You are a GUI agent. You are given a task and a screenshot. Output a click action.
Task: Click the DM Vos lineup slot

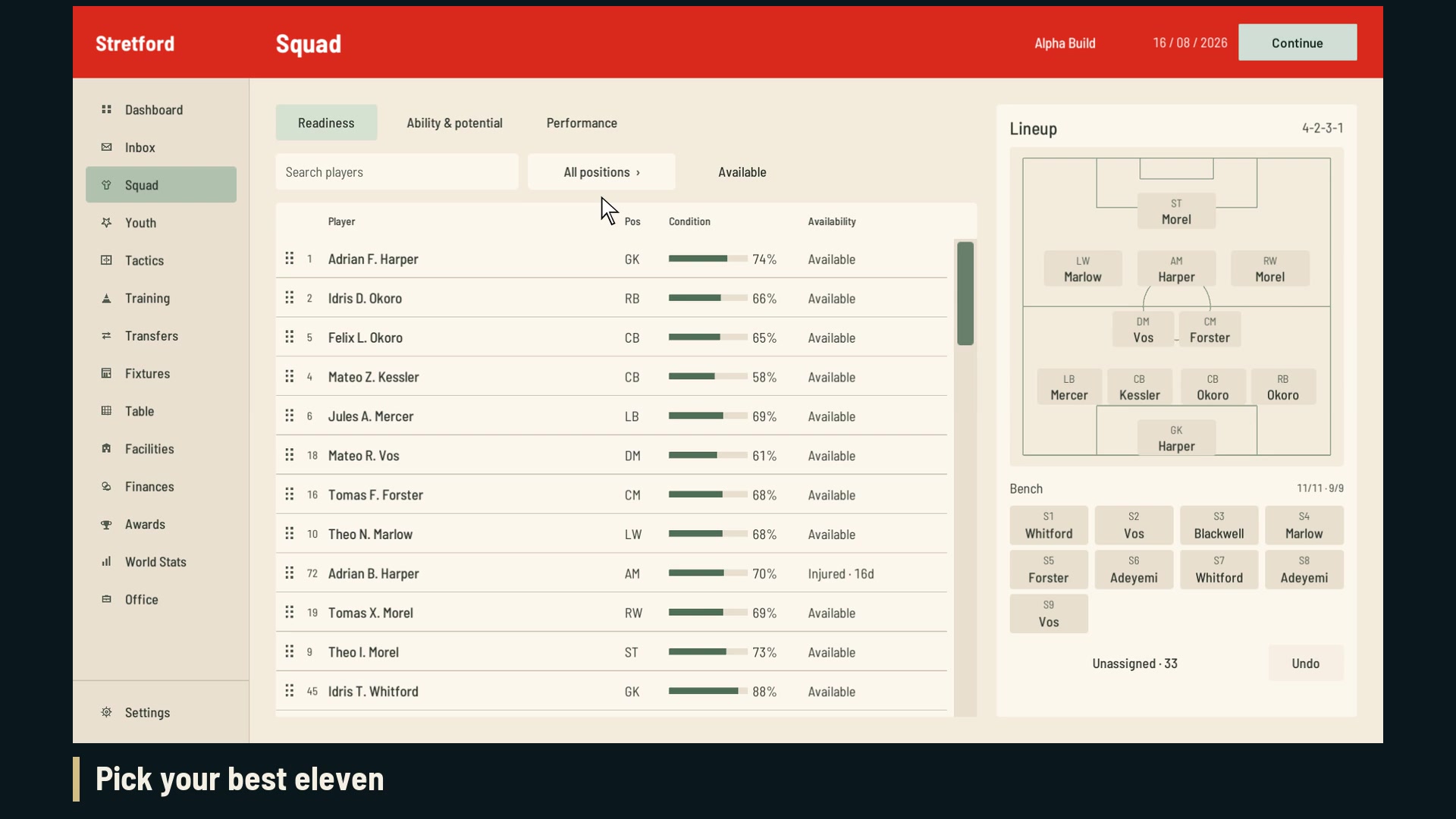click(1143, 330)
